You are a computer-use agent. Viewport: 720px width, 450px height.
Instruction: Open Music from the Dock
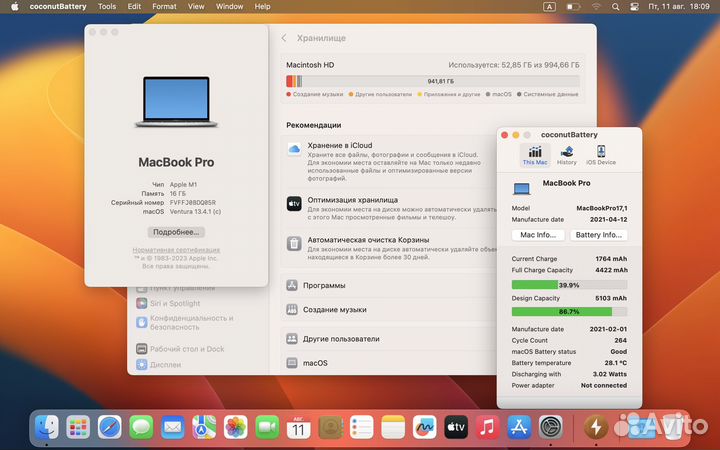coord(487,428)
